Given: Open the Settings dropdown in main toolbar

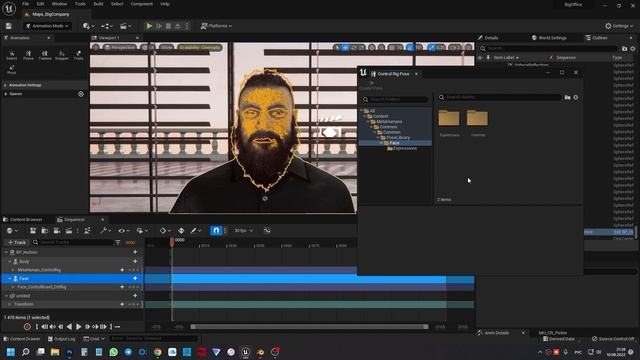Looking at the screenshot, I should coord(619,26).
